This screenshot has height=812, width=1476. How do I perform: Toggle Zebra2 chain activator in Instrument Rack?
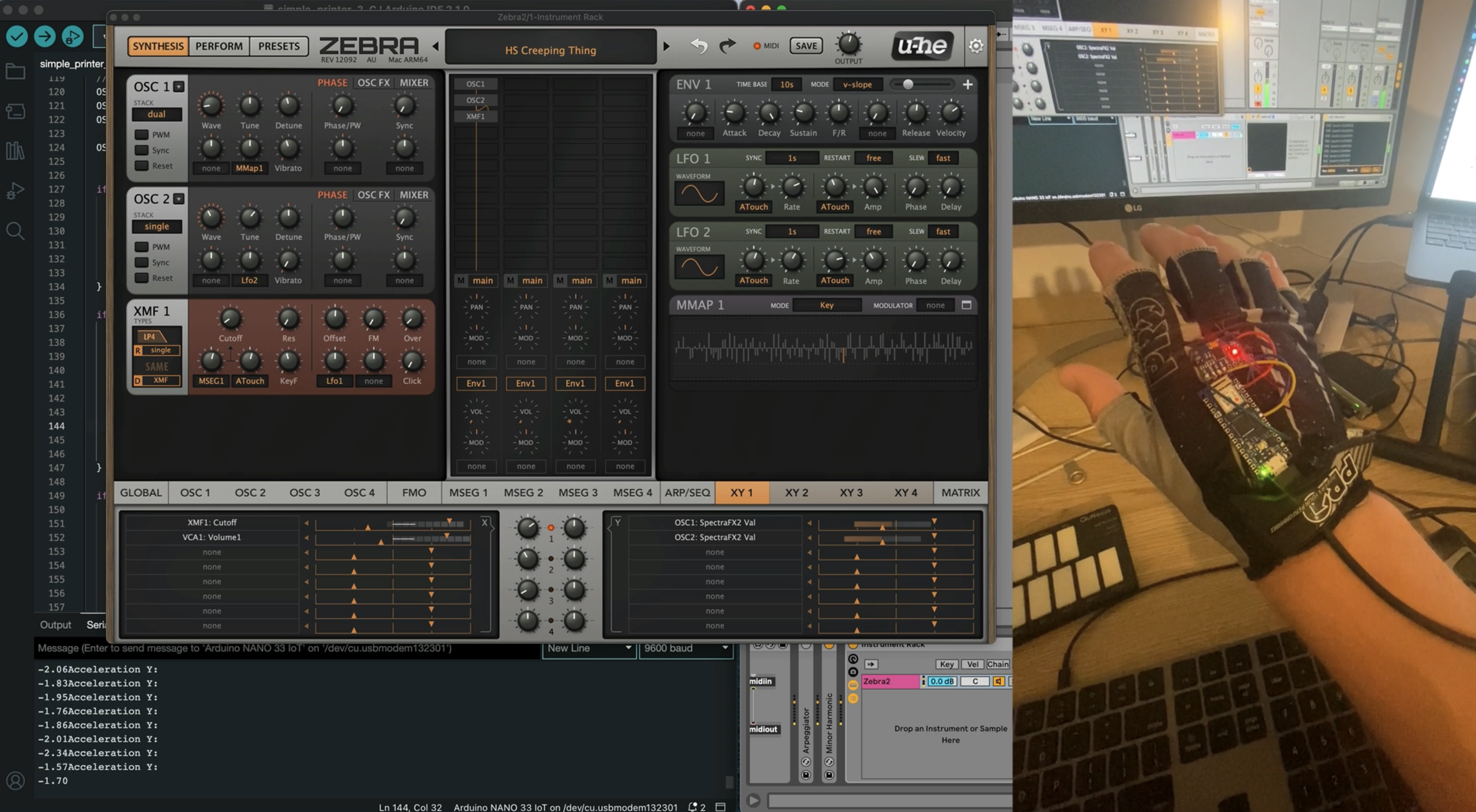pyautogui.click(x=998, y=681)
